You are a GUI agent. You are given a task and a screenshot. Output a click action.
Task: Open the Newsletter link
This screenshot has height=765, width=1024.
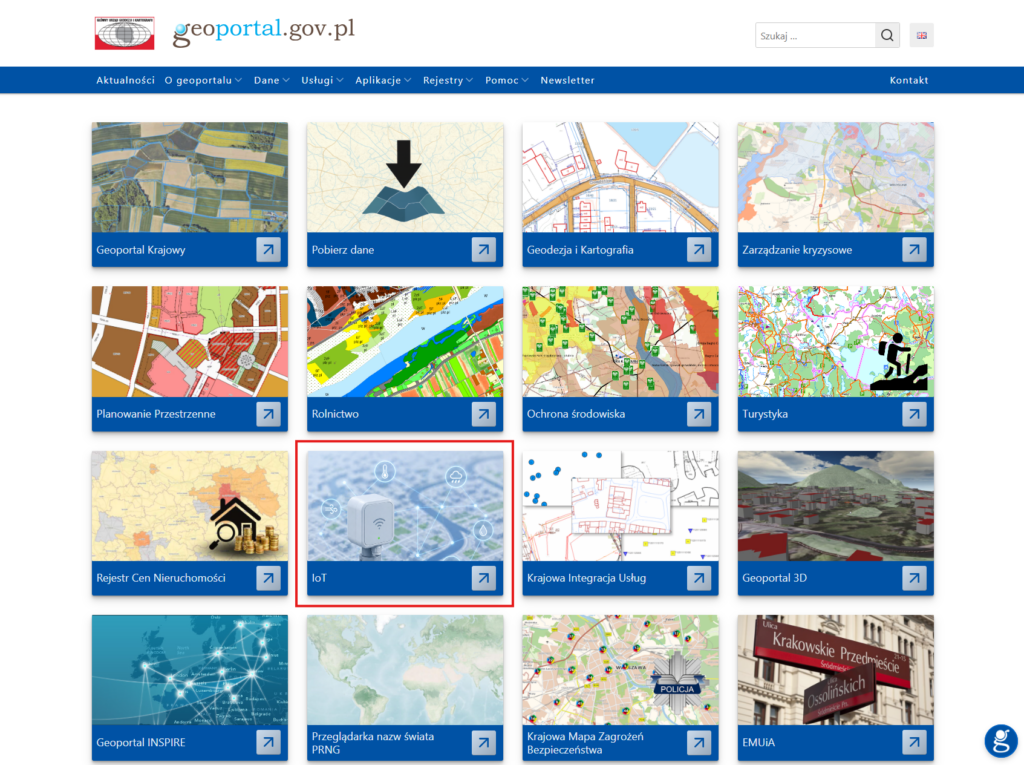[x=567, y=80]
